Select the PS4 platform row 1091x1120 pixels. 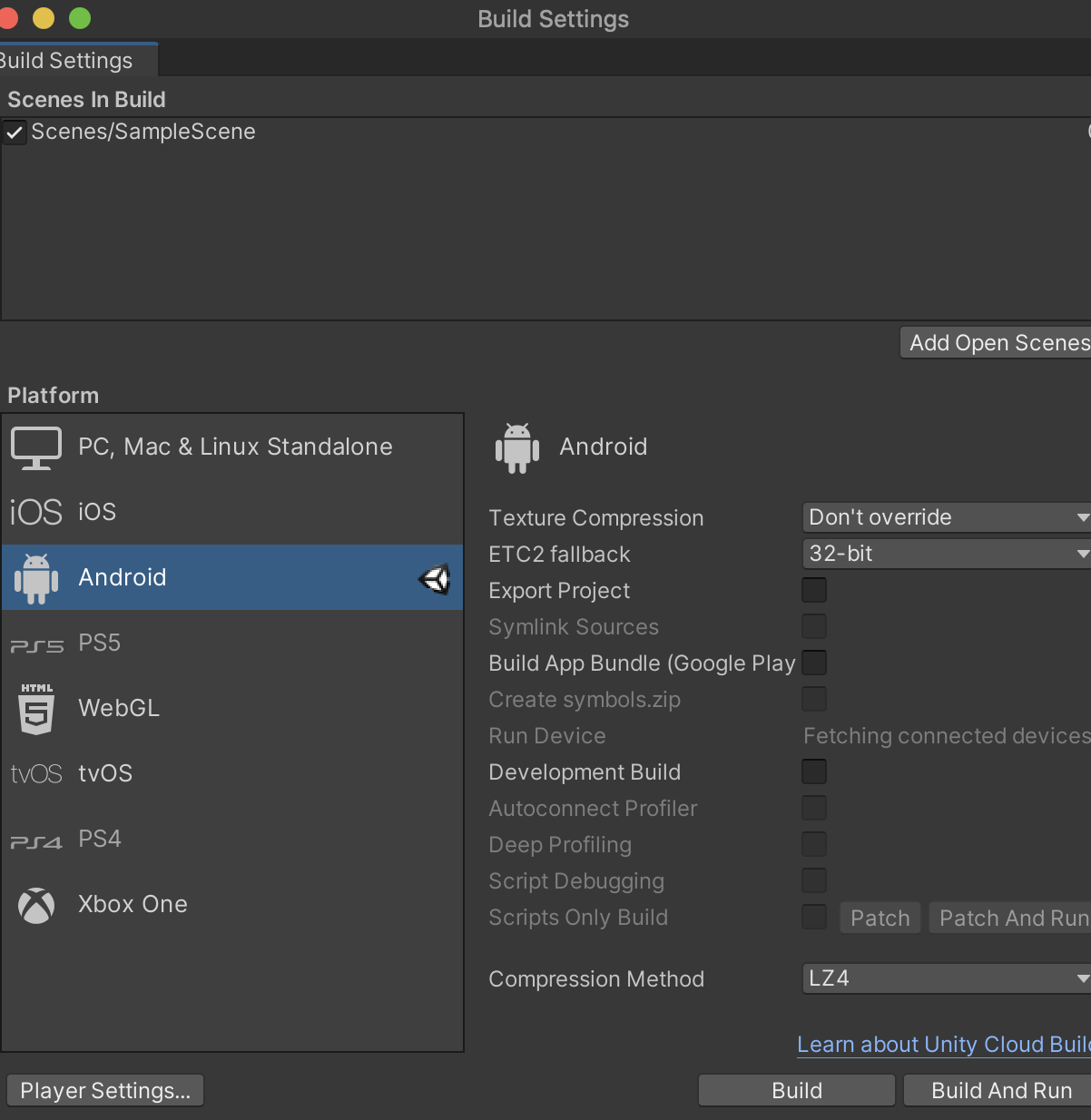(232, 839)
